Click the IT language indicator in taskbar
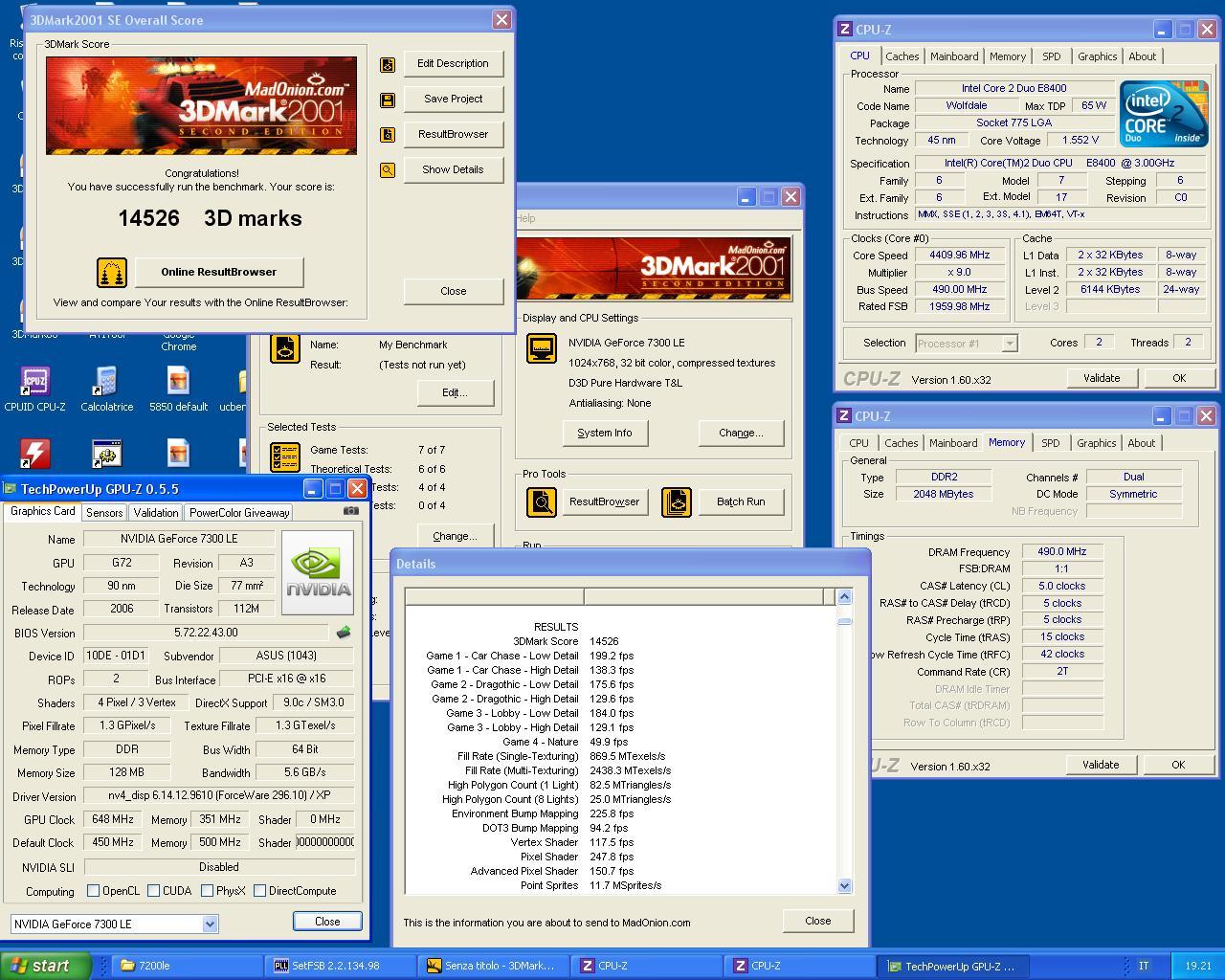1225x980 pixels. pyautogui.click(x=1144, y=967)
